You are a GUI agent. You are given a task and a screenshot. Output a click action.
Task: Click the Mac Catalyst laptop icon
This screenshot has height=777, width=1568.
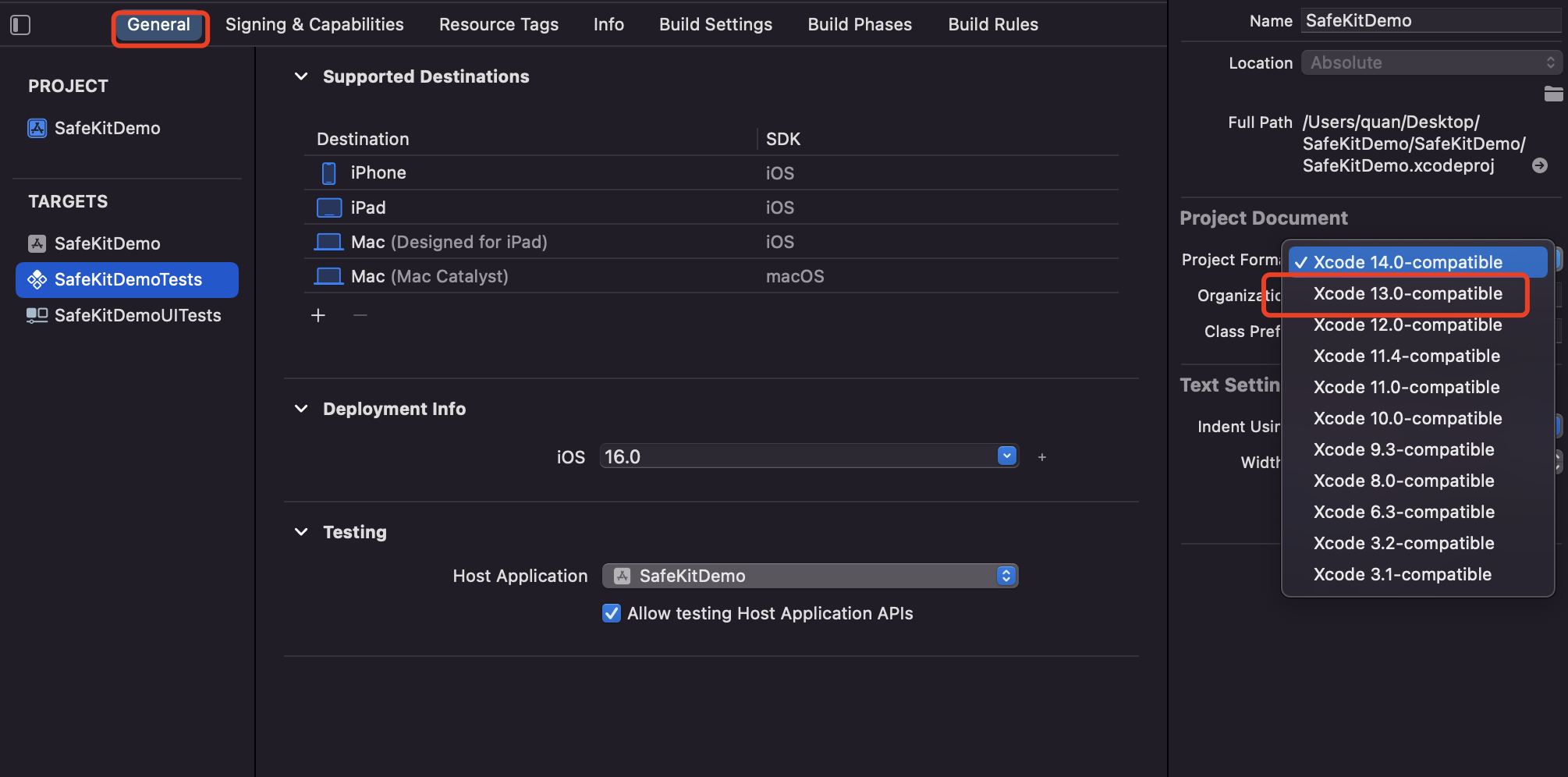328,276
